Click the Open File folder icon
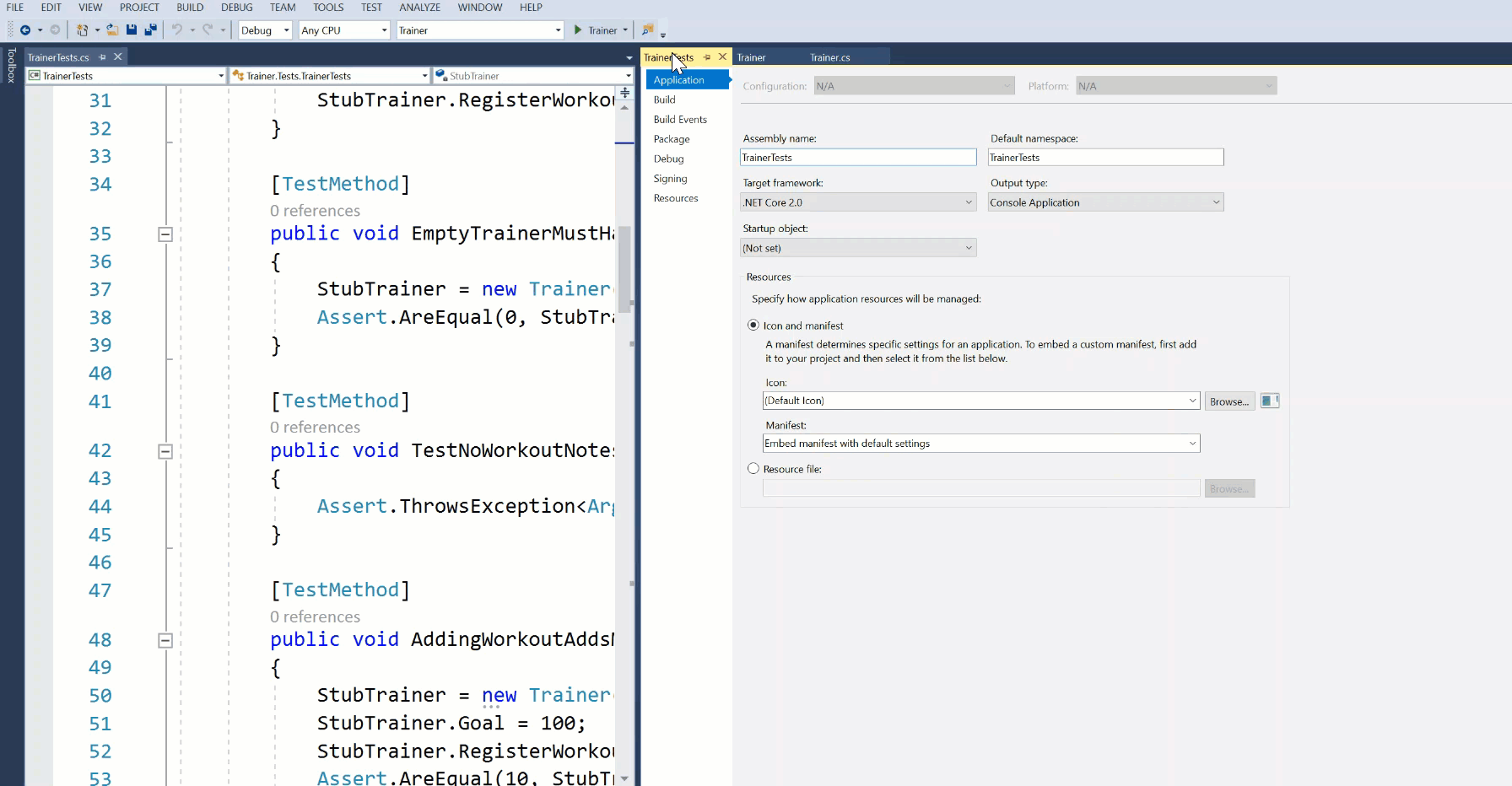The width and height of the screenshot is (1512, 786). point(111,30)
